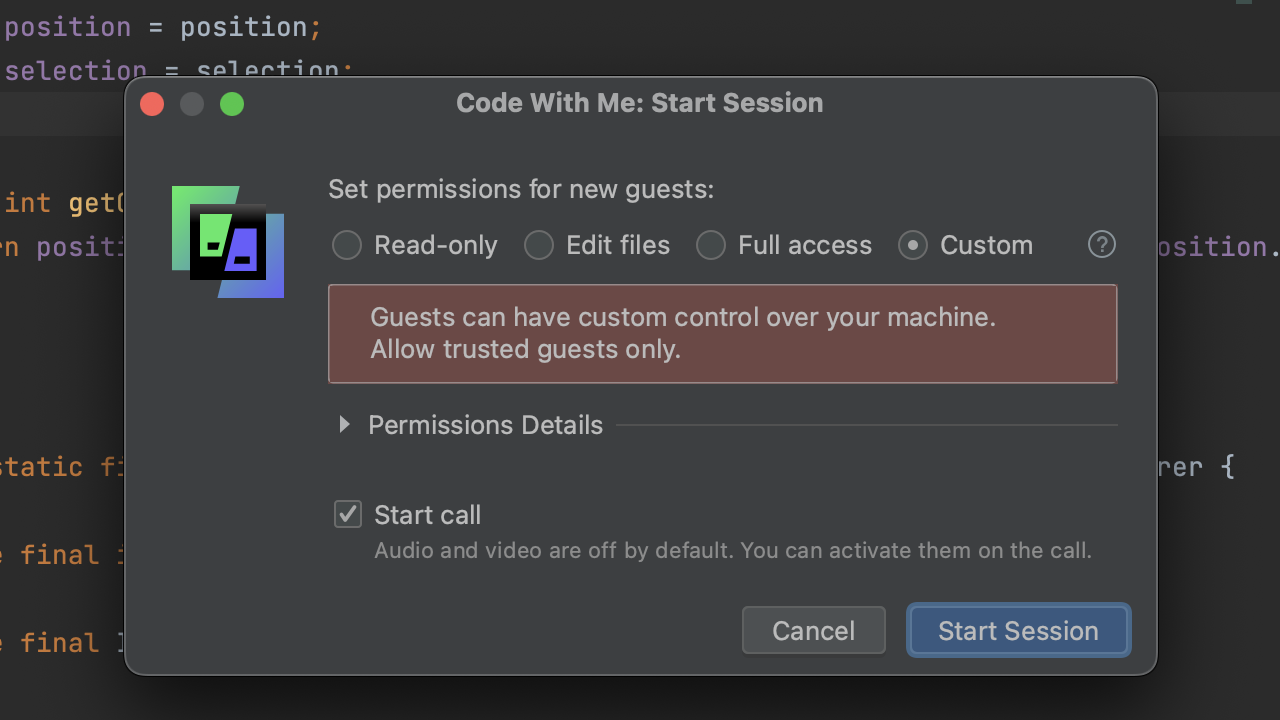Click the red trusted guests warning banner

click(722, 334)
